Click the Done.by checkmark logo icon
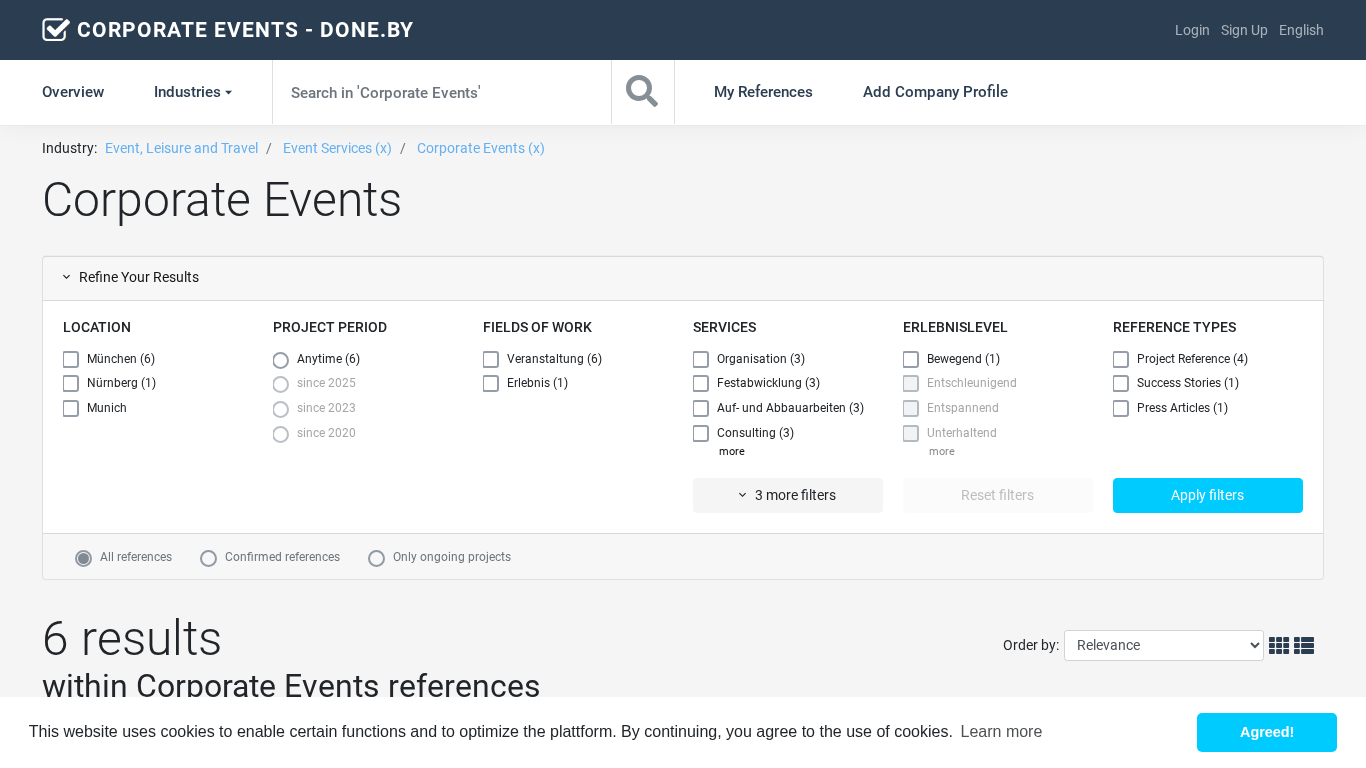This screenshot has width=1366, height=768. pyautogui.click(x=56, y=30)
